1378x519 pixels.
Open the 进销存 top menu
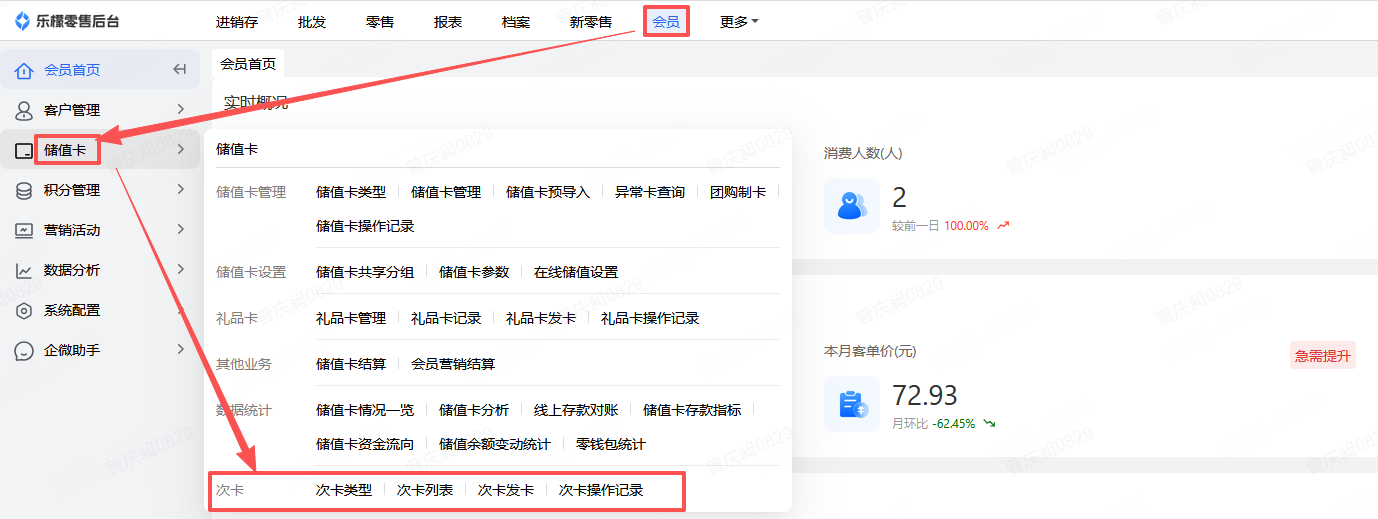pos(237,21)
